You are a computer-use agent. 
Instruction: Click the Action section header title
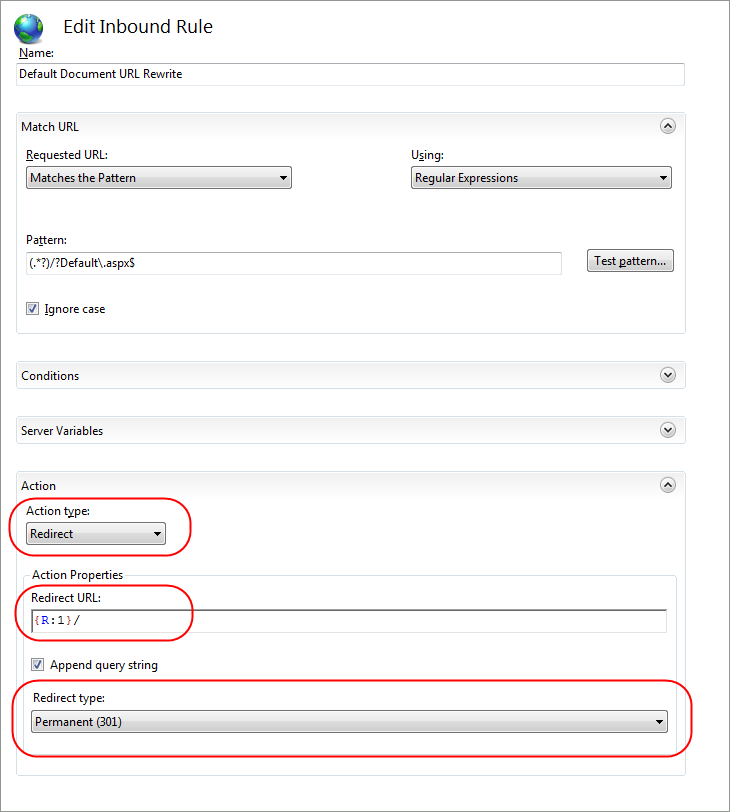[x=38, y=486]
